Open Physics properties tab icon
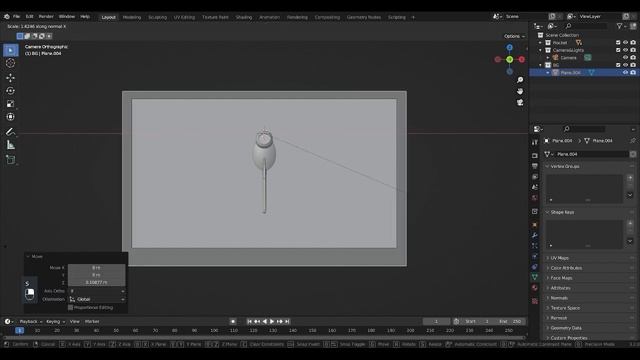The width and height of the screenshot is (640, 360). point(535,256)
